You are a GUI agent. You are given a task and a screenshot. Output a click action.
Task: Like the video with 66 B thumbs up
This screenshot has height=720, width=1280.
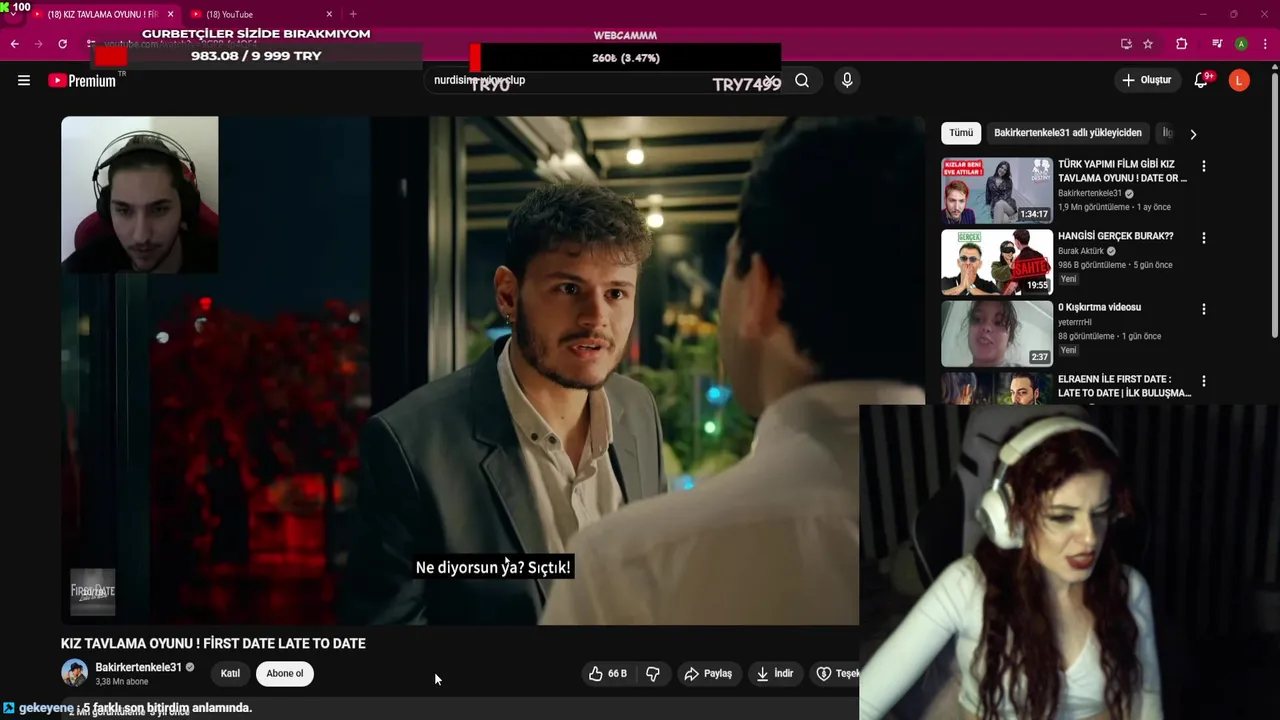tap(608, 674)
